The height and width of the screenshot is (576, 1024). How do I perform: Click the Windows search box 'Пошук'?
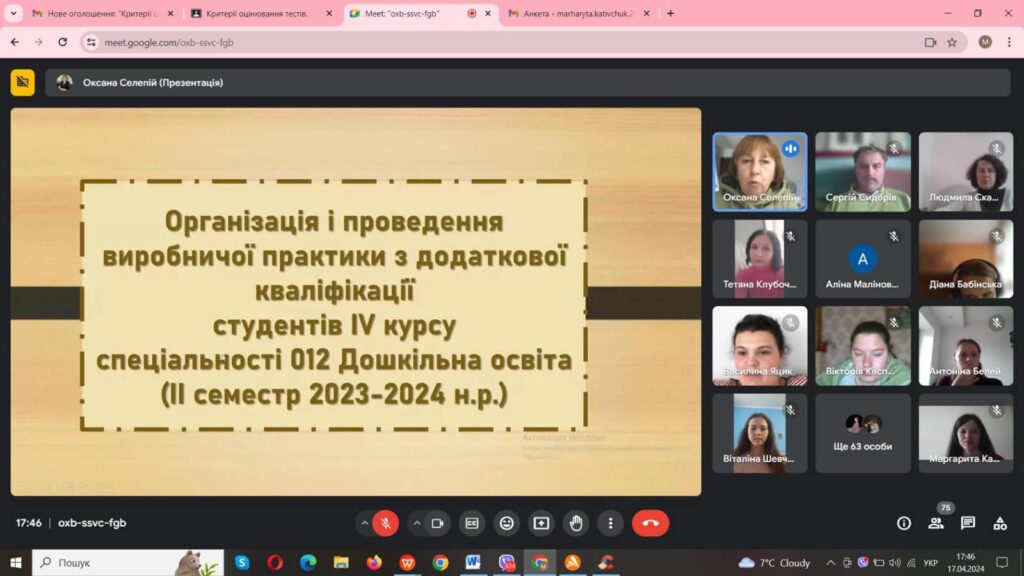pyautogui.click(x=110, y=563)
